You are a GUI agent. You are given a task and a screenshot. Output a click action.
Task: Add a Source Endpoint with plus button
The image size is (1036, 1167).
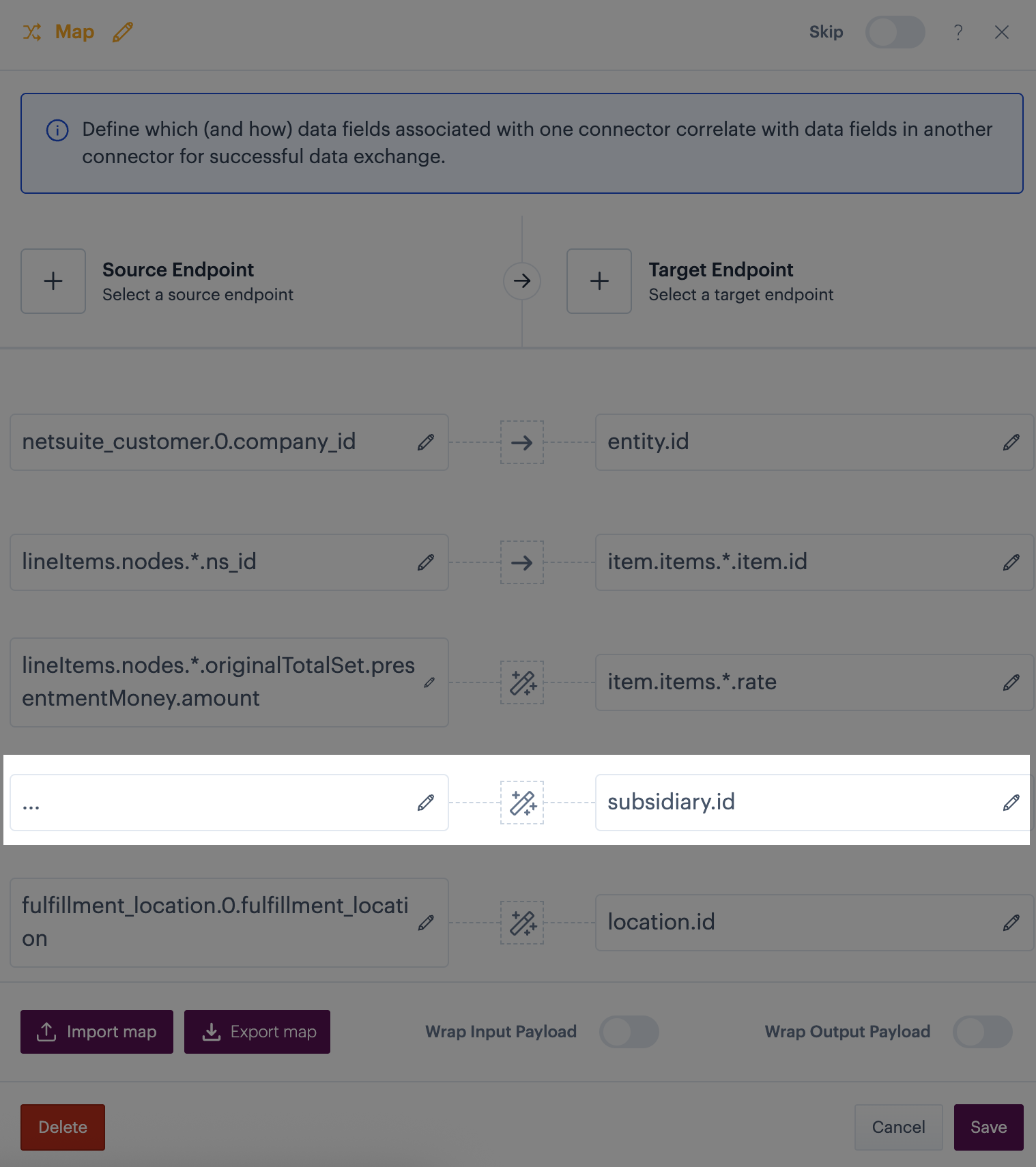53,281
